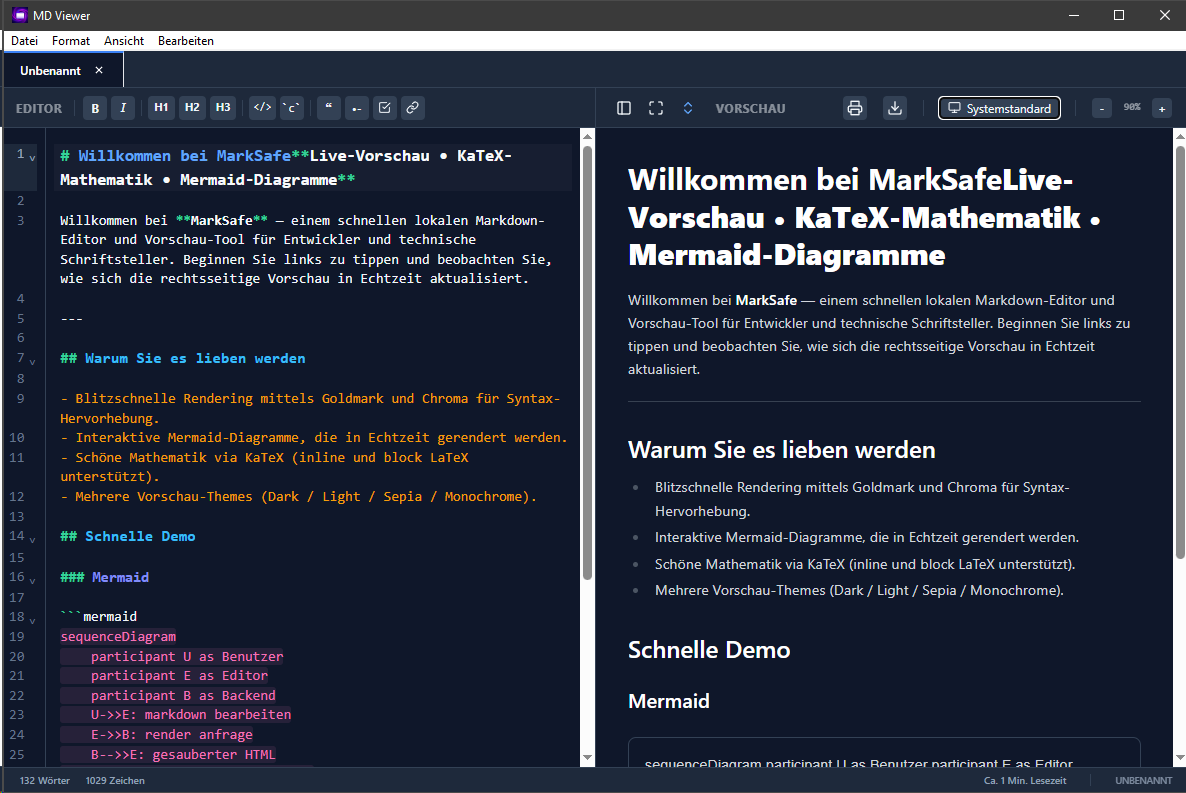Screen dimensions: 1186x793
Task: Toggle scroll sync with the blue arrows icon
Action: [x=688, y=108]
